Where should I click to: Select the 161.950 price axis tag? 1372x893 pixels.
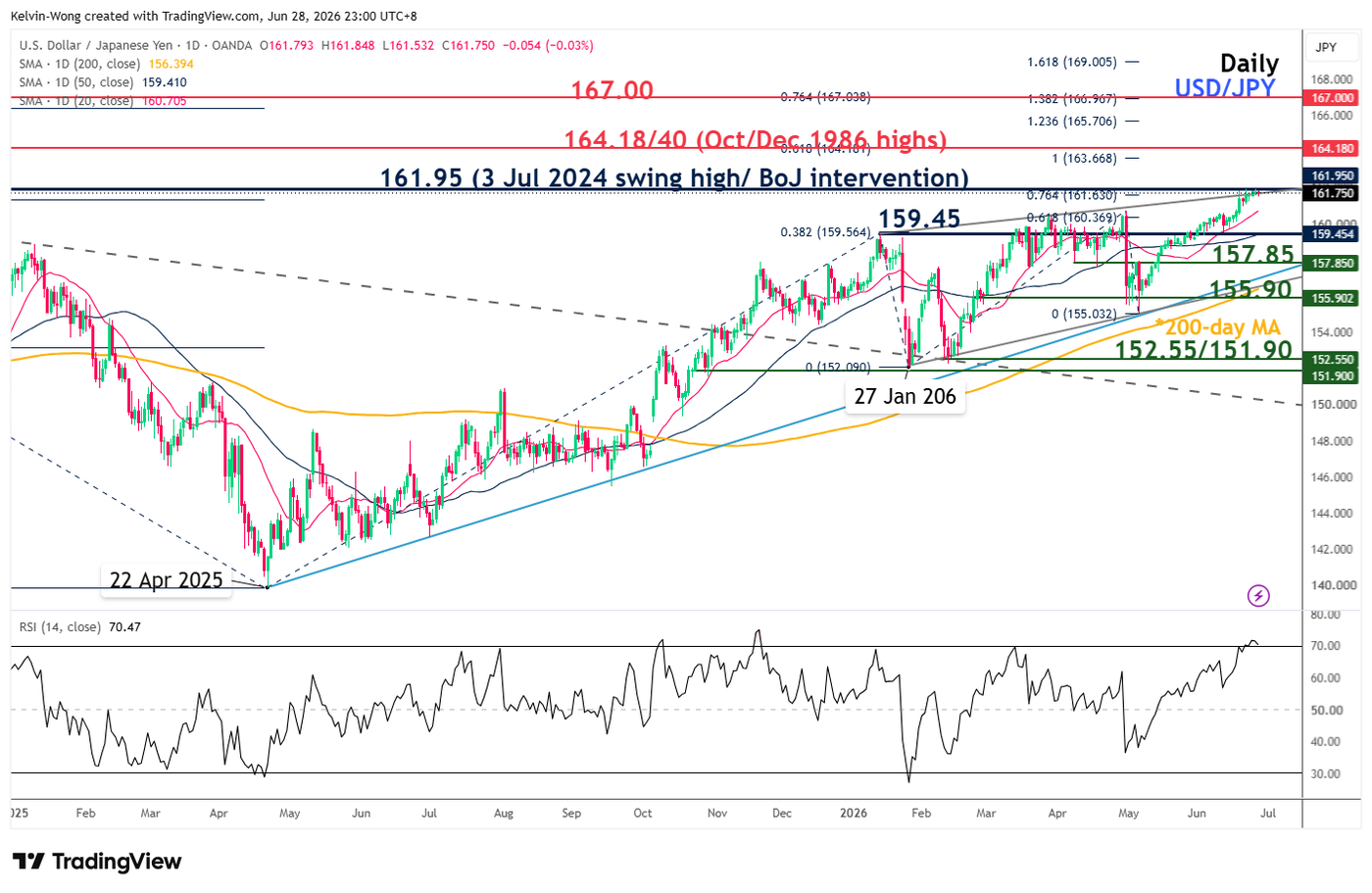(1333, 176)
